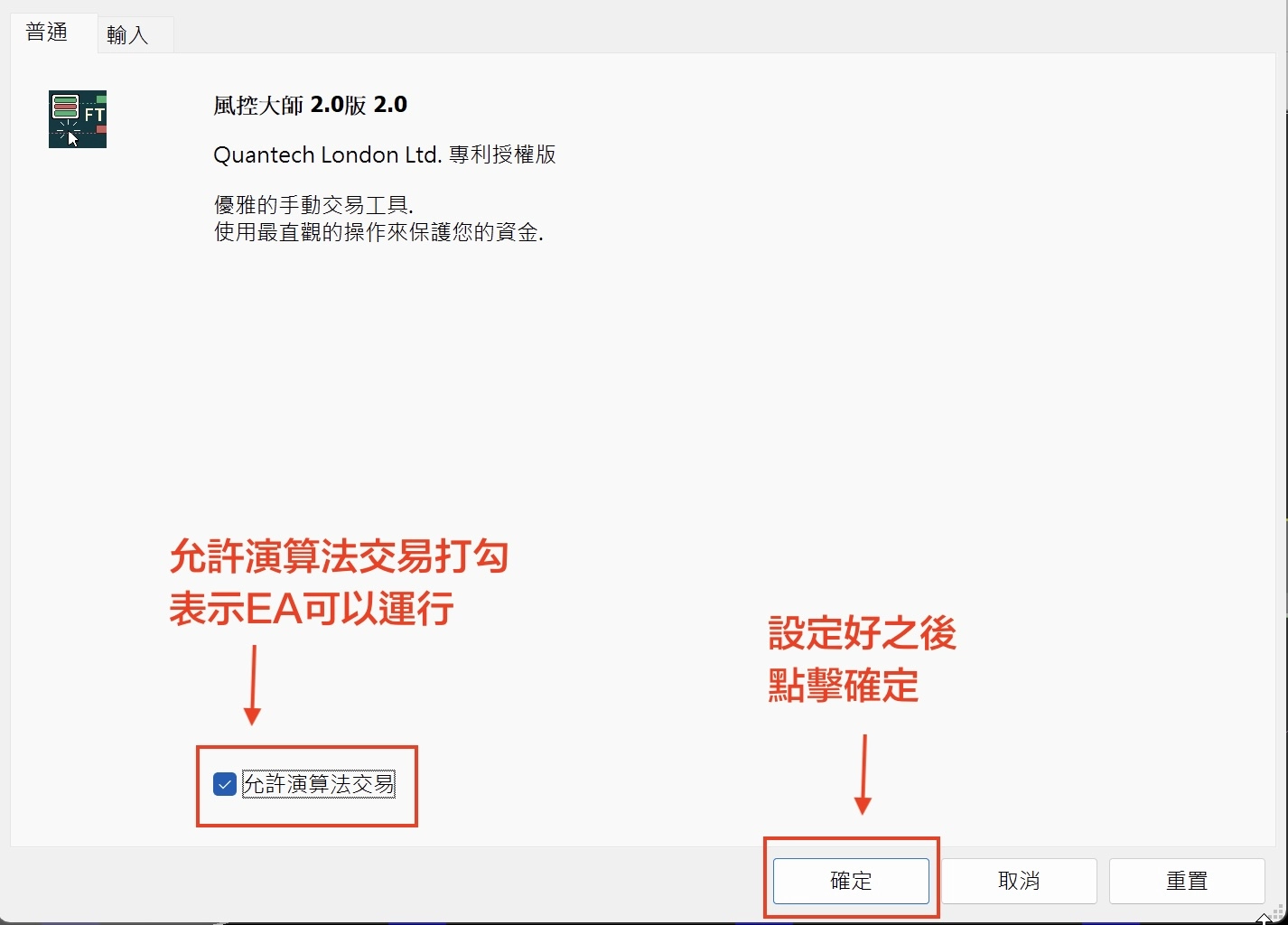
Task: Cancel the dialog with 取消
Action: tap(1019, 881)
